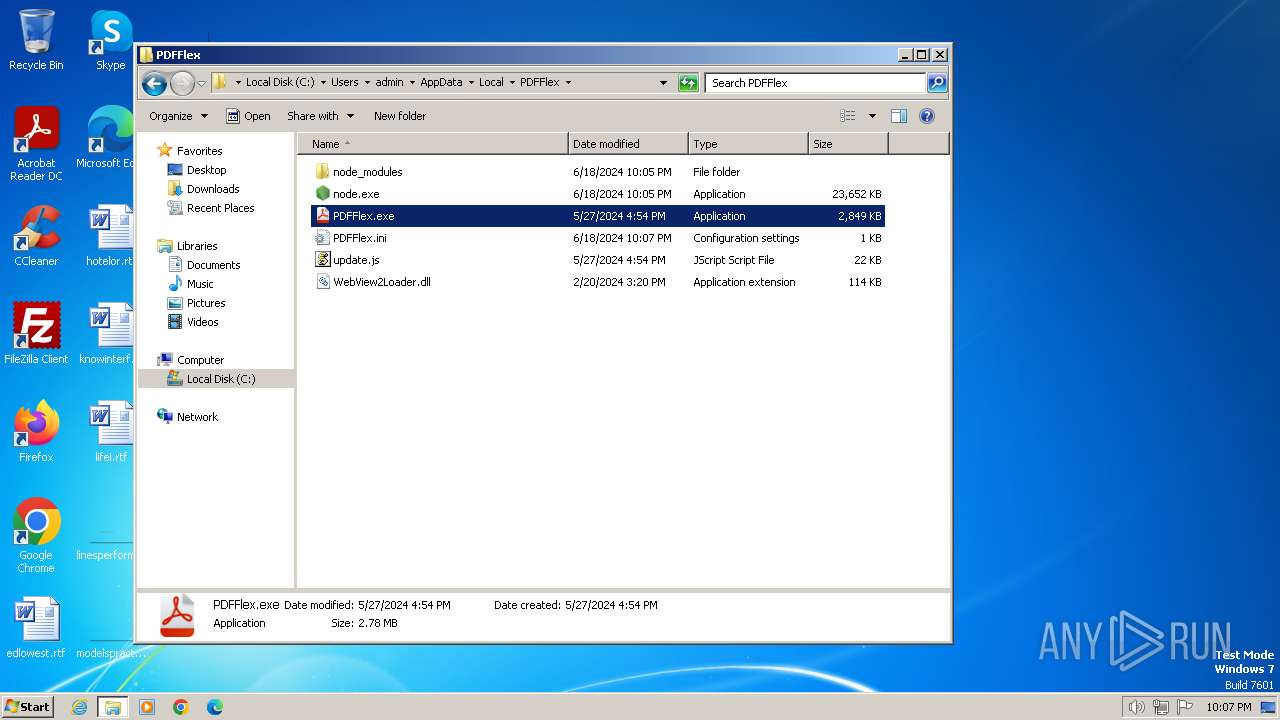This screenshot has height=720, width=1280.
Task: Select the node.exe file icon
Action: (x=322, y=194)
